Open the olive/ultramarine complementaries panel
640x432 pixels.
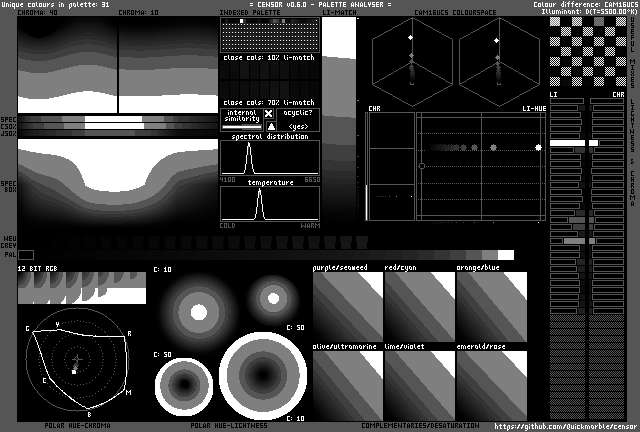coord(348,385)
